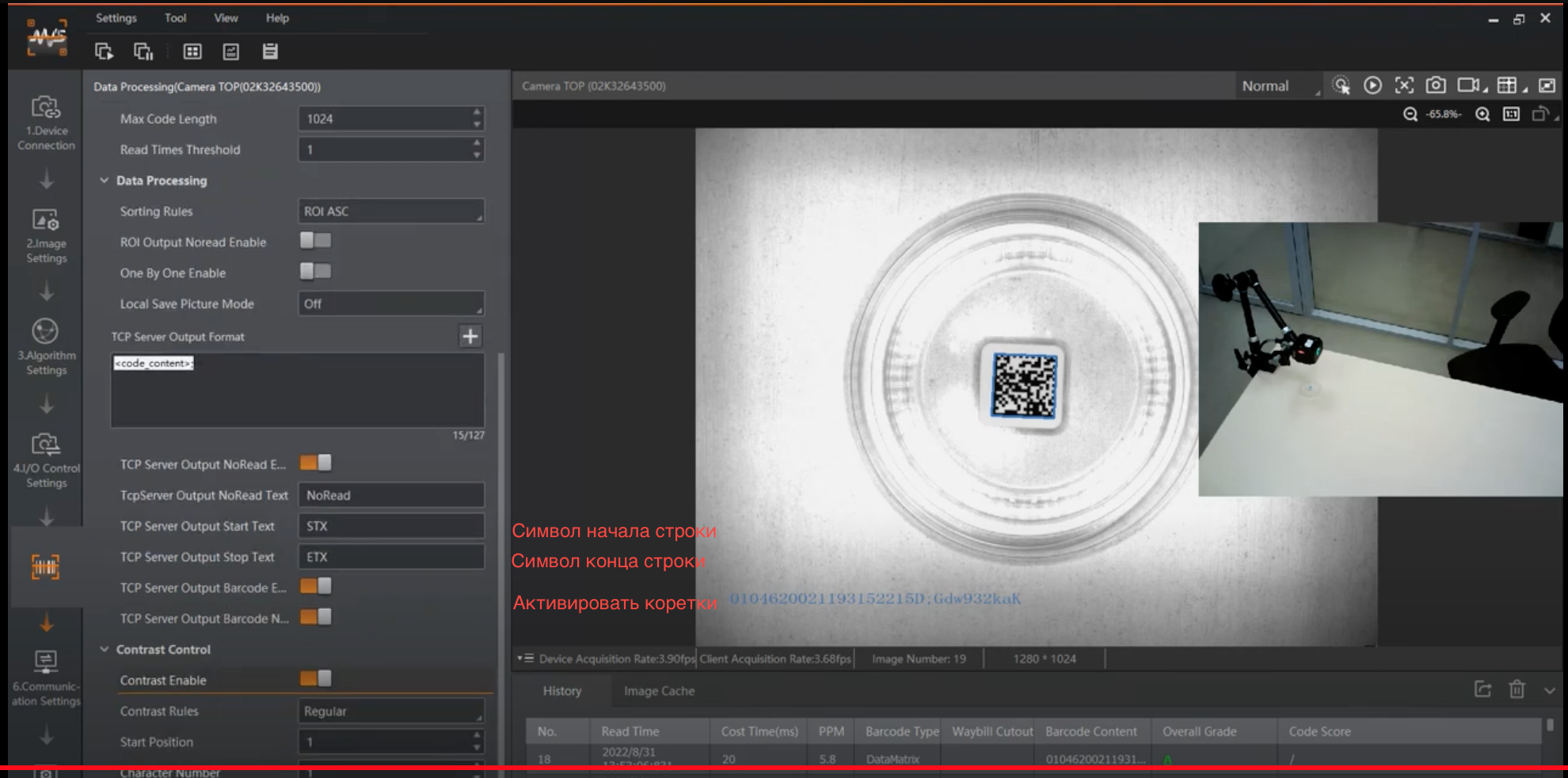
Task: Open the Tool menu
Action: click(x=175, y=17)
